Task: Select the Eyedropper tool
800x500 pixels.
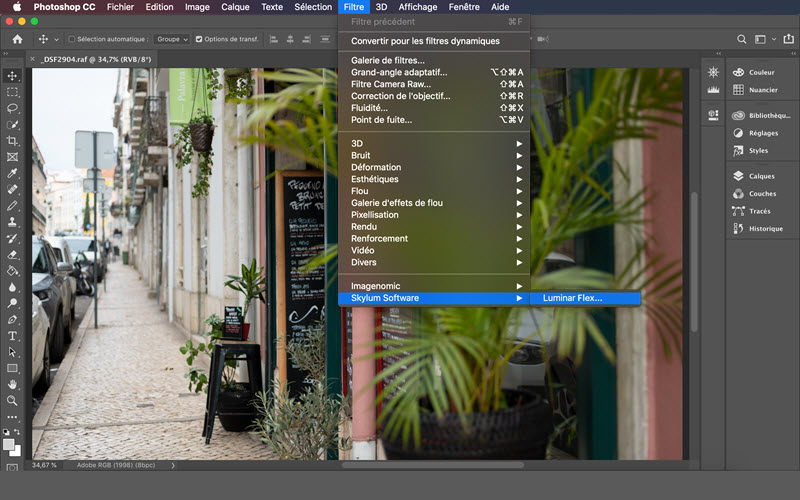Action: (12, 173)
